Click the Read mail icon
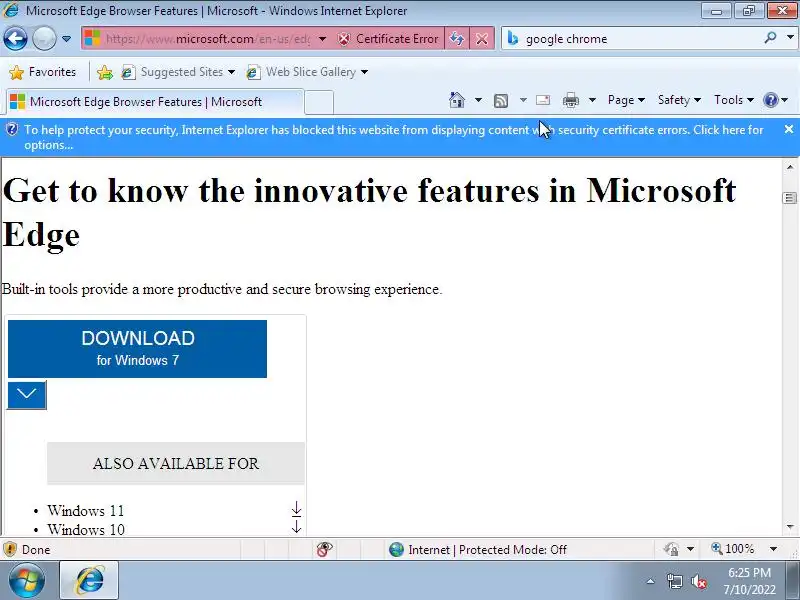 pyautogui.click(x=543, y=100)
